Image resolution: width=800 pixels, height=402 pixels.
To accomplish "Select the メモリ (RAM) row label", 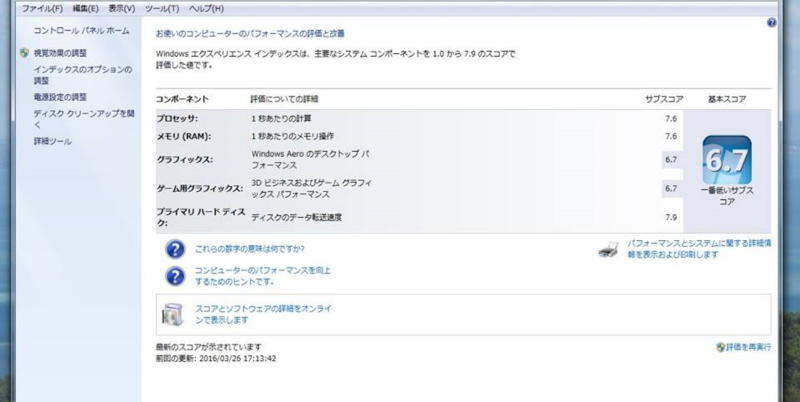I will (184, 136).
